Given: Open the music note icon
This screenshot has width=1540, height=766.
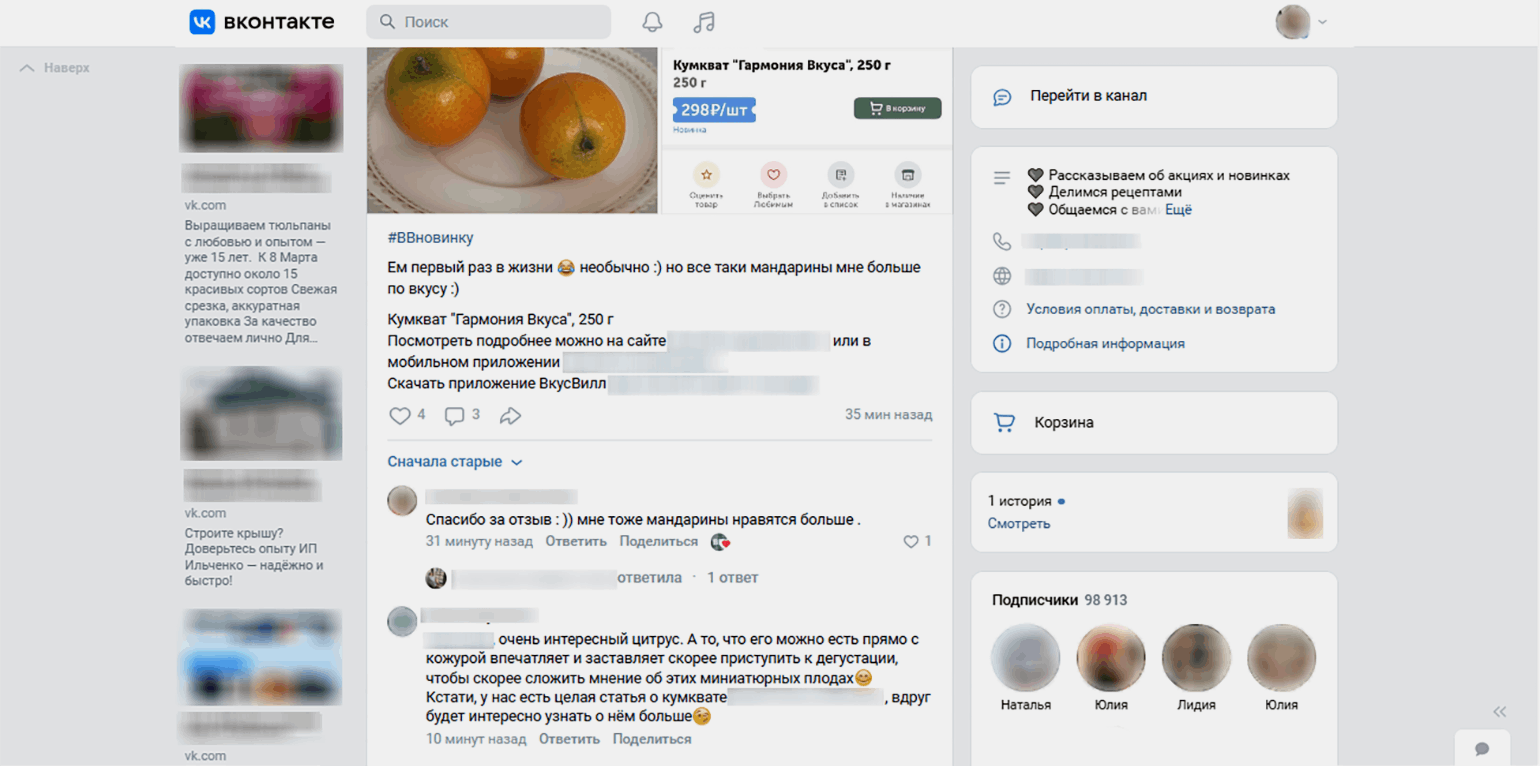Looking at the screenshot, I should (704, 22).
